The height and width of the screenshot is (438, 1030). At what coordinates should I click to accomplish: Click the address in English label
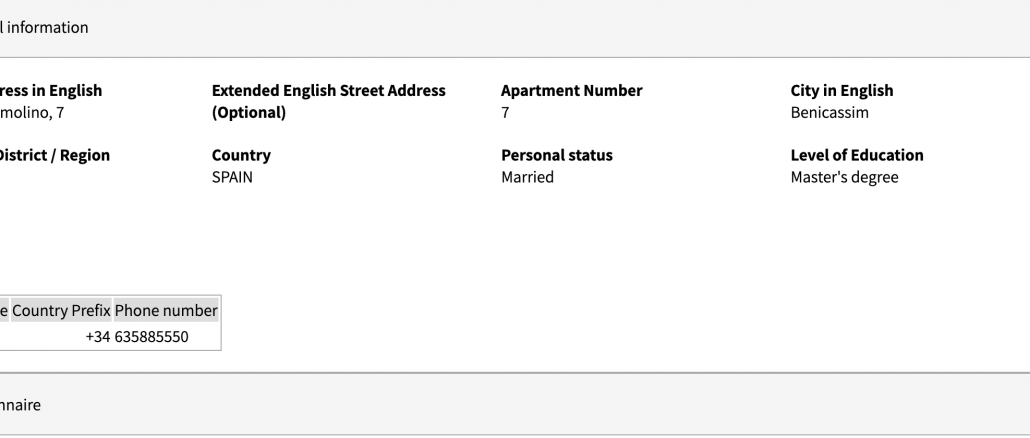point(50,90)
